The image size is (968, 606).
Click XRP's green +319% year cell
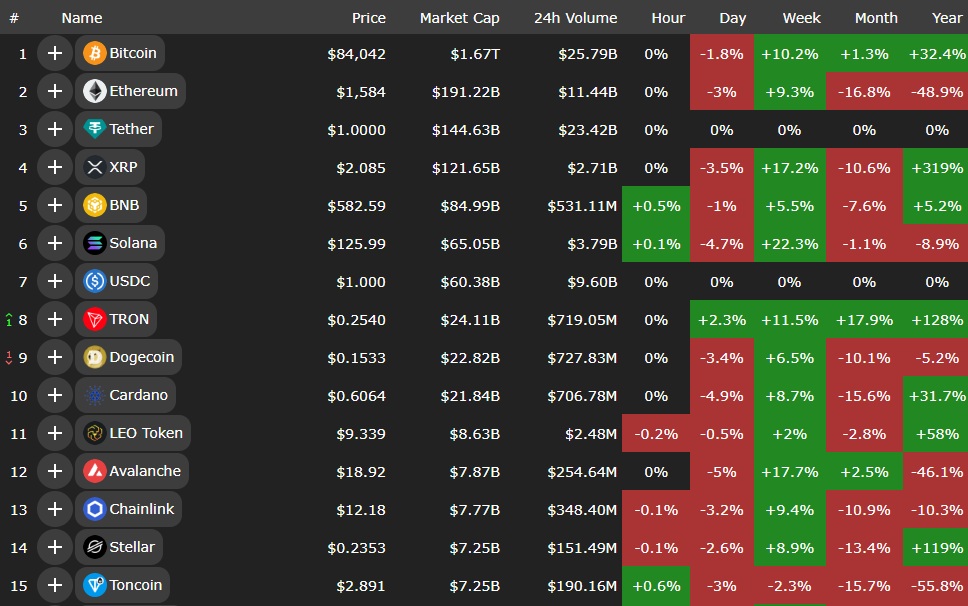pos(936,167)
